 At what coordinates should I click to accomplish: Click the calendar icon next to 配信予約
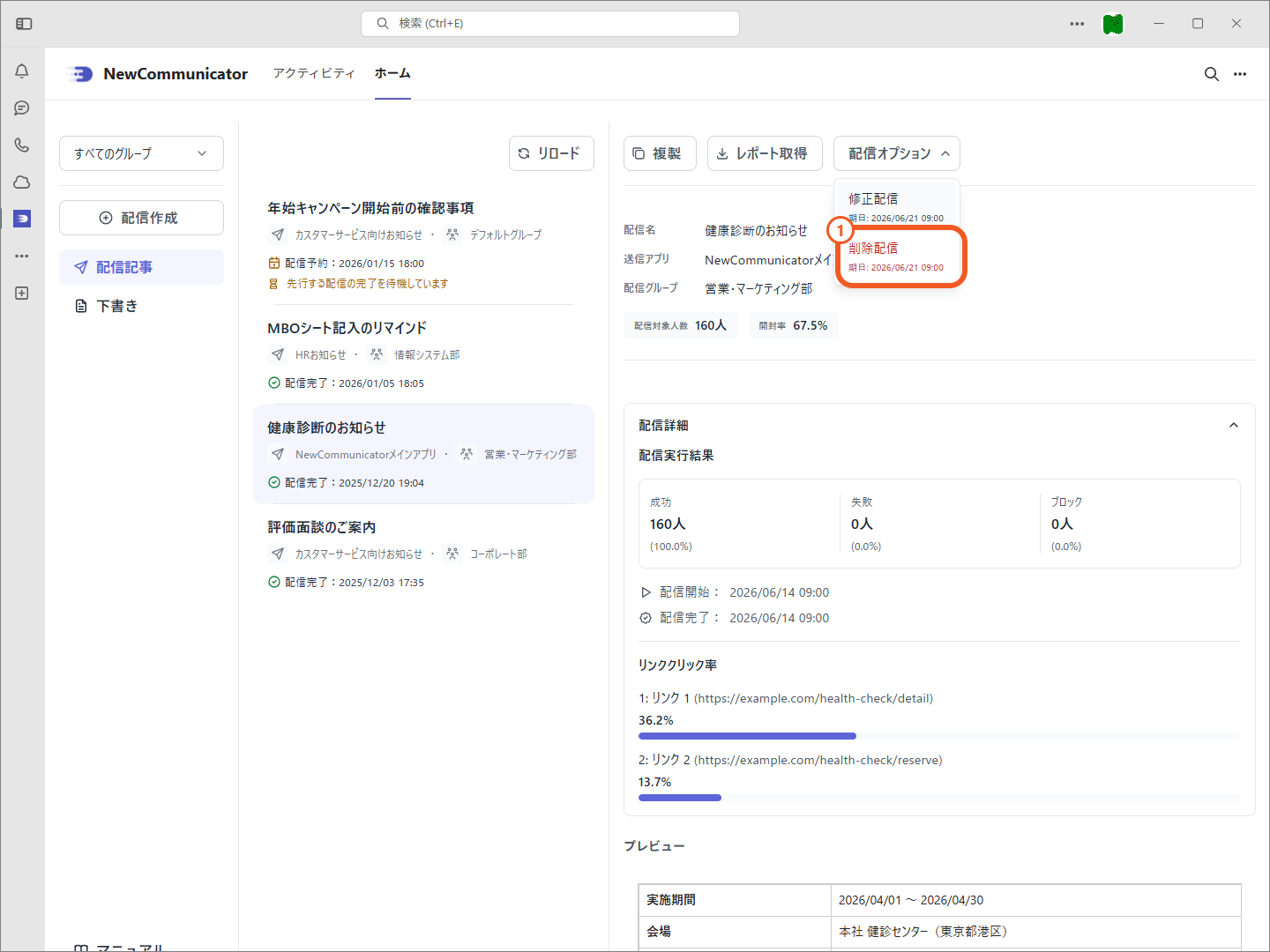[x=274, y=263]
